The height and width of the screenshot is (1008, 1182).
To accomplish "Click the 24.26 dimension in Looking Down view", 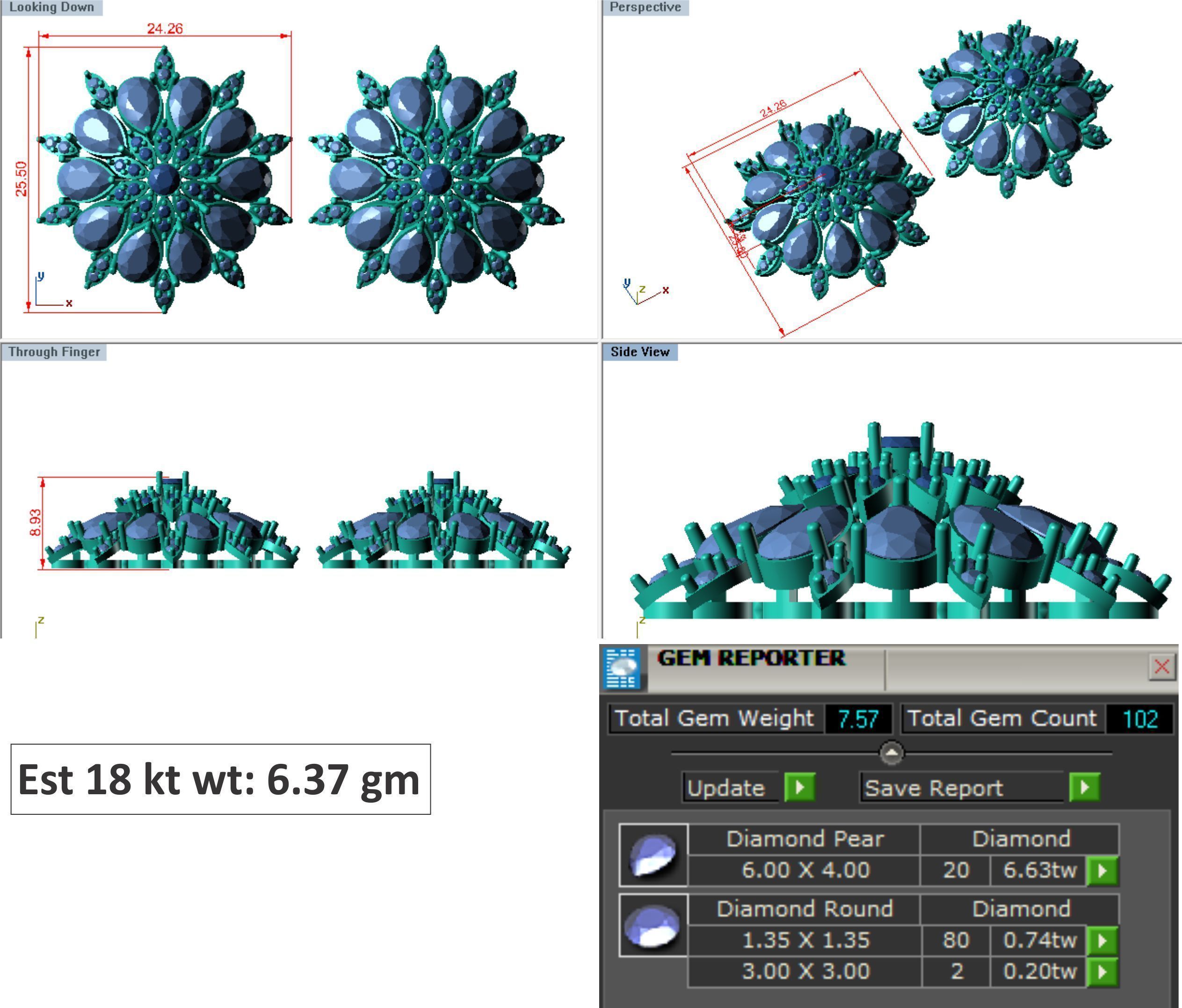I will click(165, 28).
